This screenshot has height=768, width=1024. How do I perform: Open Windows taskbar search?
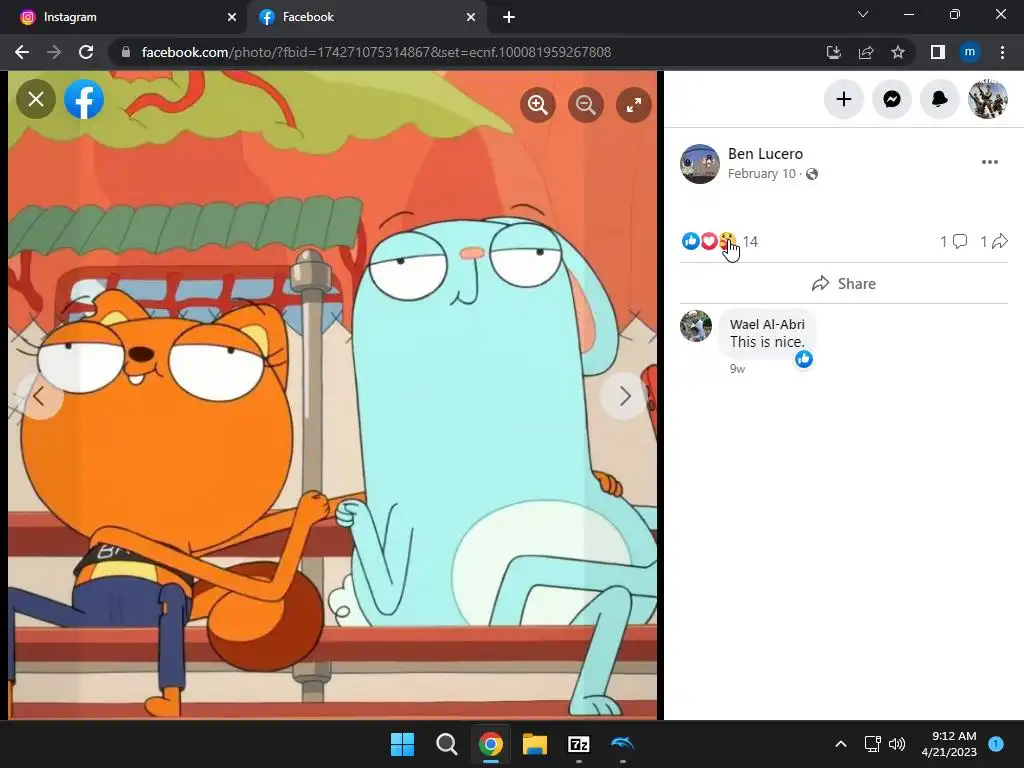(x=447, y=744)
